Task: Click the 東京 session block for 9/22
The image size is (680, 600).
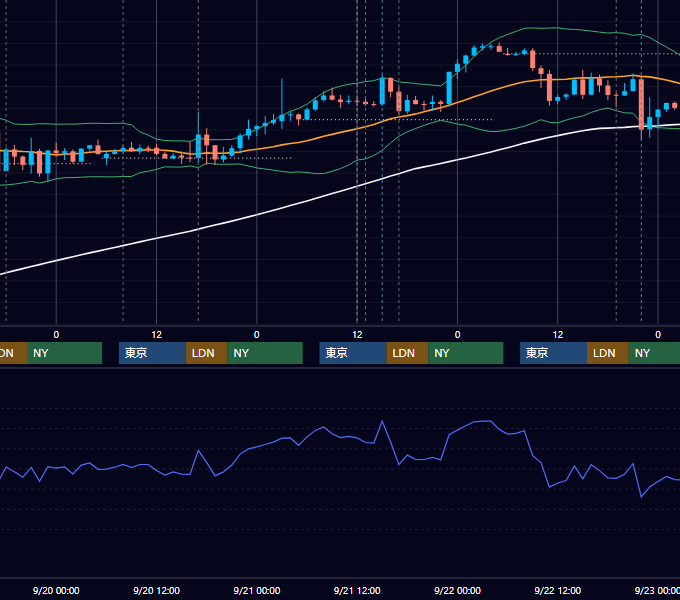Action: coord(553,353)
